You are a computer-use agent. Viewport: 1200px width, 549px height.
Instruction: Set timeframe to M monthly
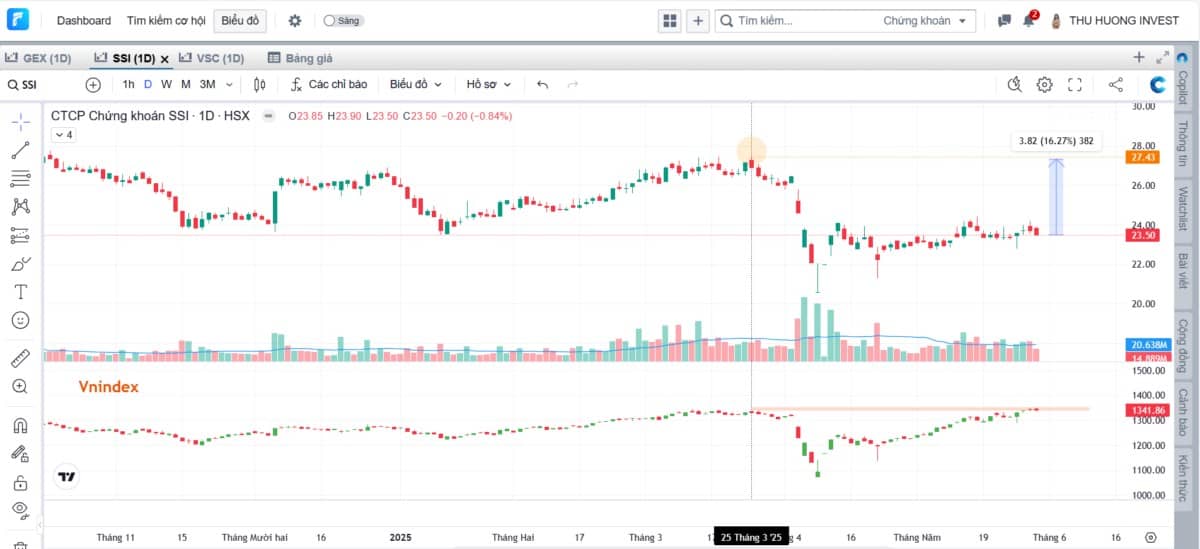(186, 85)
